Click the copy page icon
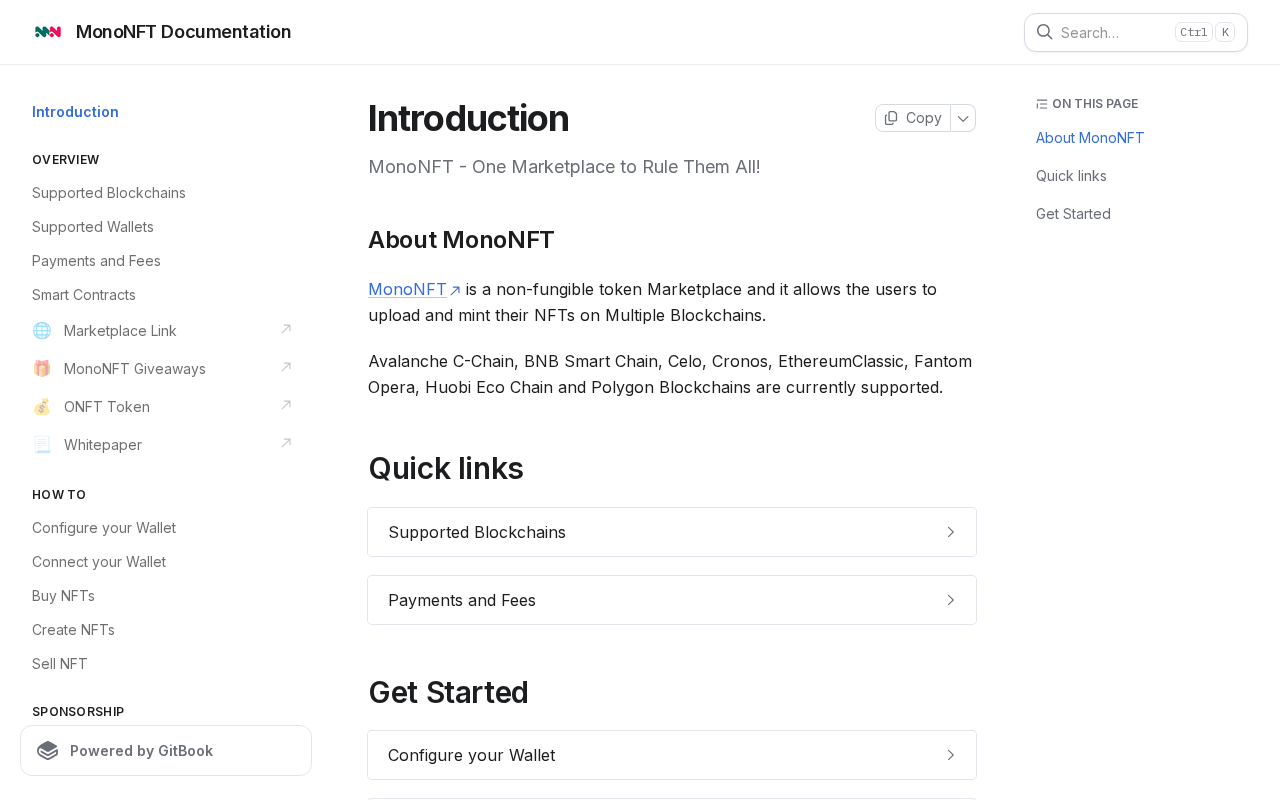Screen dimensions: 1280x800 pyautogui.click(x=891, y=118)
